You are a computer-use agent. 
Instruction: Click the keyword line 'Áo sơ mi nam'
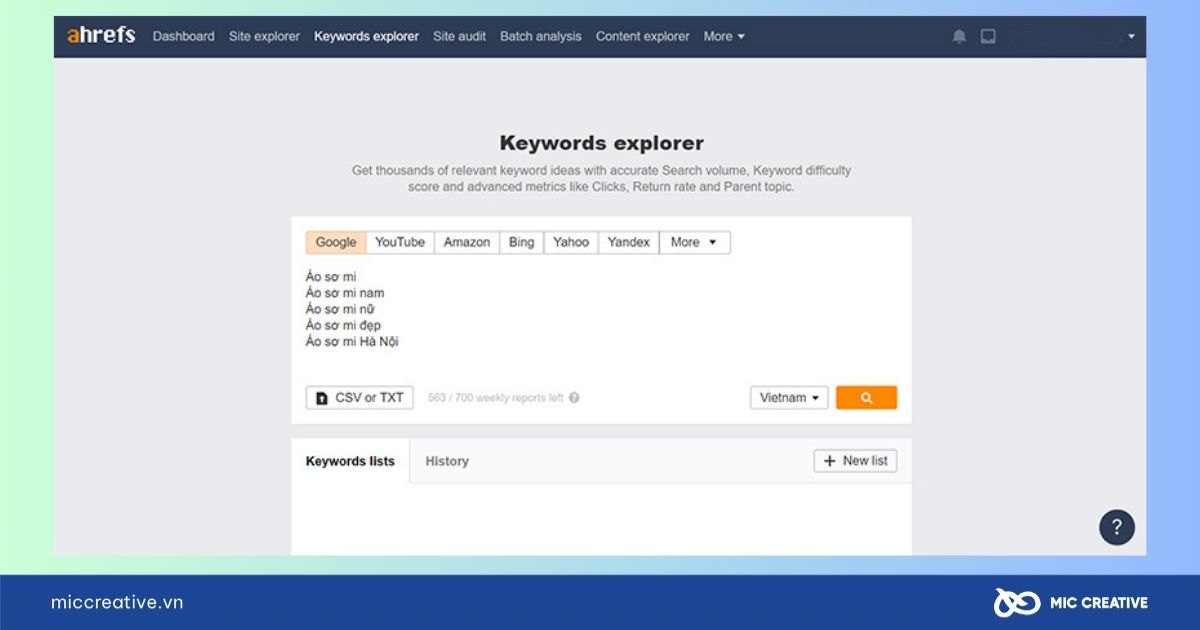[x=345, y=293]
